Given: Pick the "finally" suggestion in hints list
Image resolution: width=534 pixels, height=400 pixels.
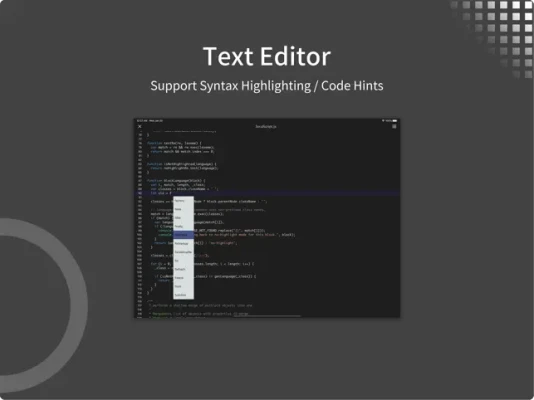Looking at the screenshot, I should 183,226.
